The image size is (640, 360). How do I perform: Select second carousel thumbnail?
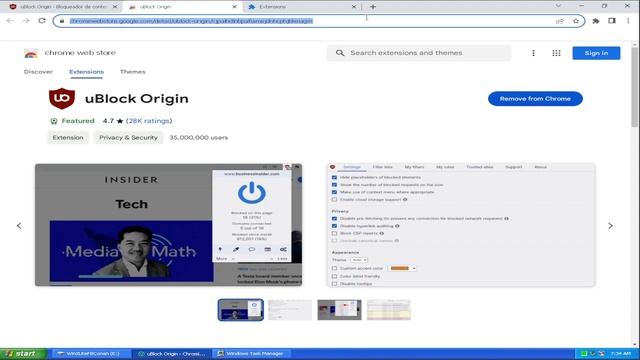click(x=290, y=310)
